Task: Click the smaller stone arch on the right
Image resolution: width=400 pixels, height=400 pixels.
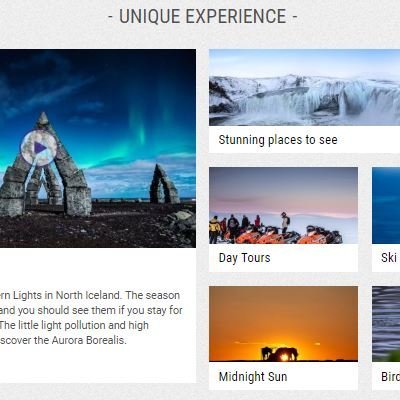Action: click(x=164, y=184)
